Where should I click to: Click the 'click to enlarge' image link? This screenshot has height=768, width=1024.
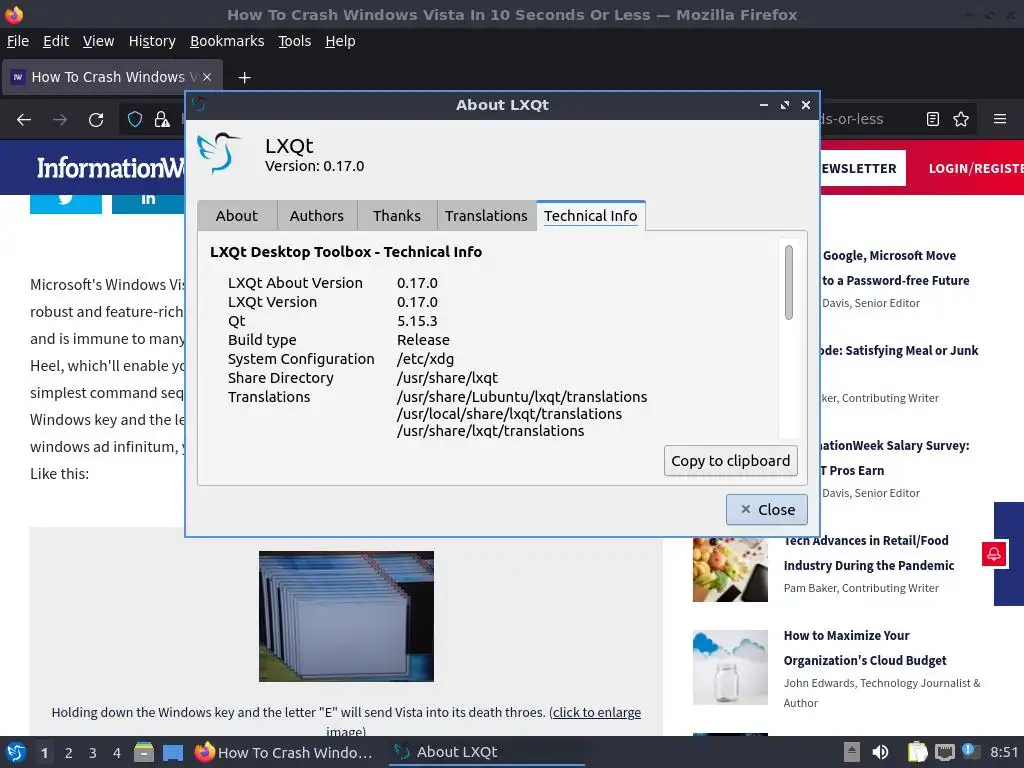click(597, 712)
